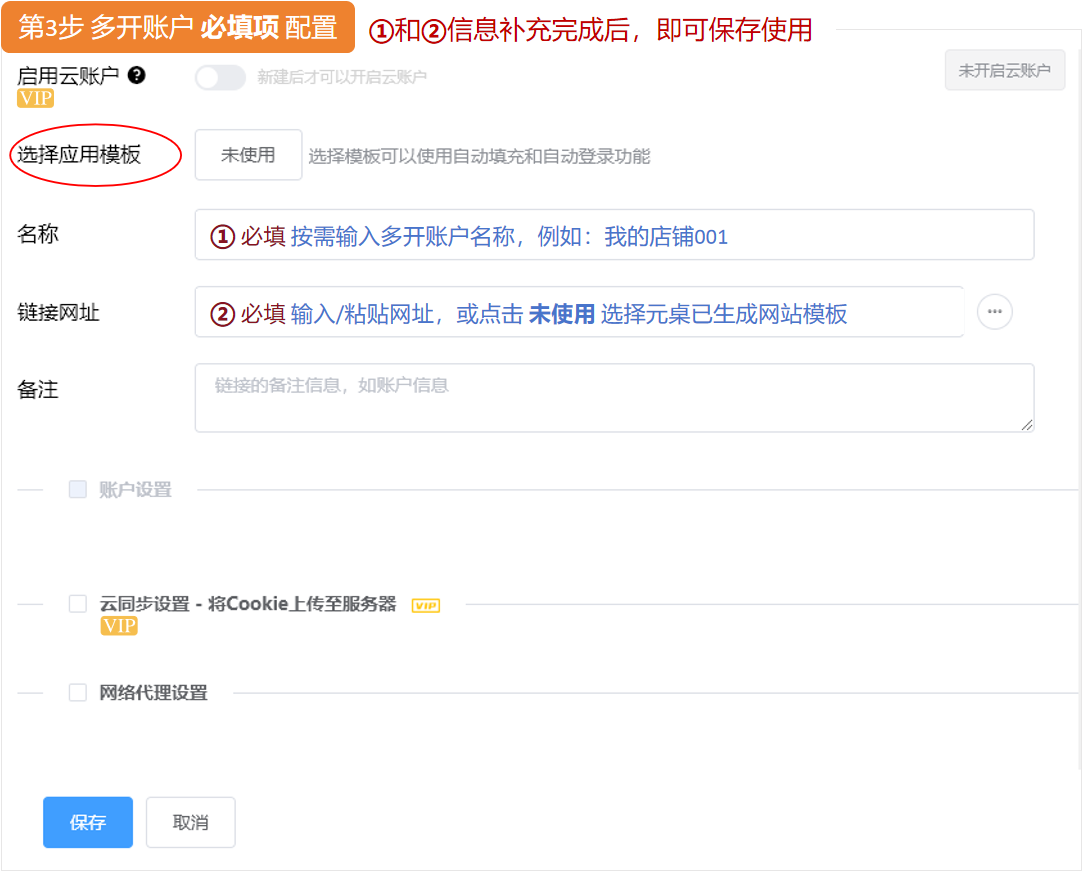Click the 链接网址 input field
The height and width of the screenshot is (875, 1086).
click(579, 312)
